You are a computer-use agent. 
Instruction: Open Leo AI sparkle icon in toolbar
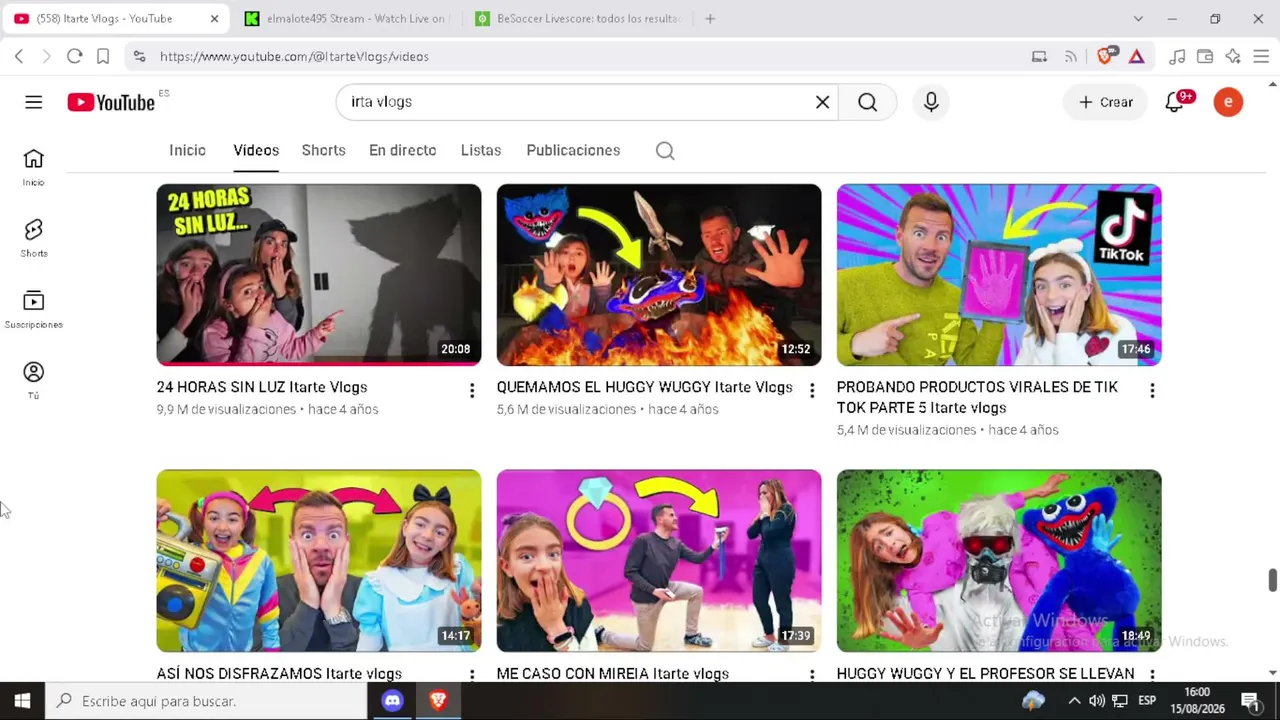(x=1233, y=57)
